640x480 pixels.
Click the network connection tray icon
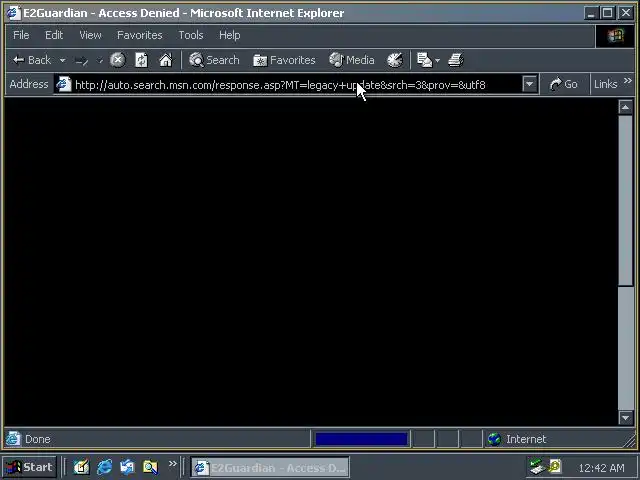(x=537, y=467)
